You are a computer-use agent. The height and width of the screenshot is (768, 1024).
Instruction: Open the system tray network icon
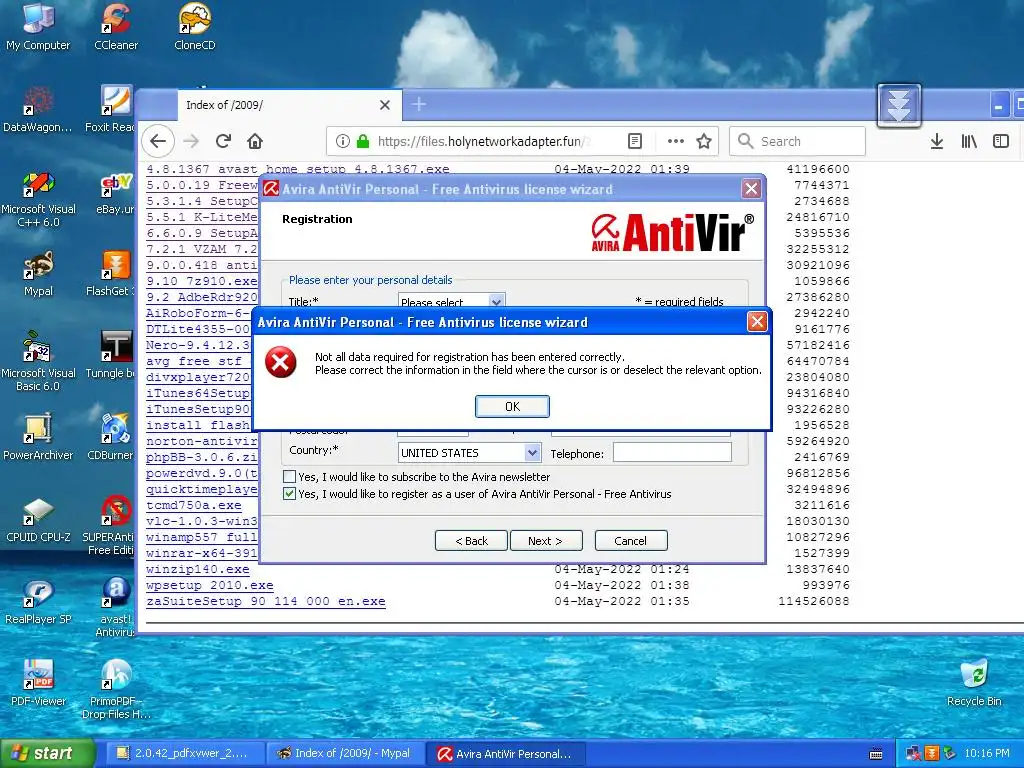tap(913, 754)
